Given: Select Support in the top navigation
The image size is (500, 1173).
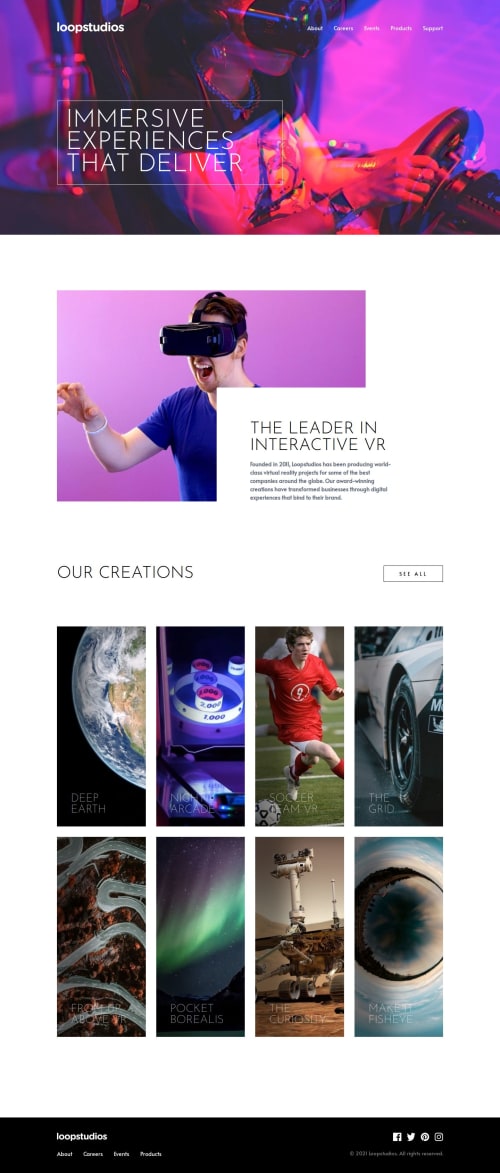Looking at the screenshot, I should (433, 28).
